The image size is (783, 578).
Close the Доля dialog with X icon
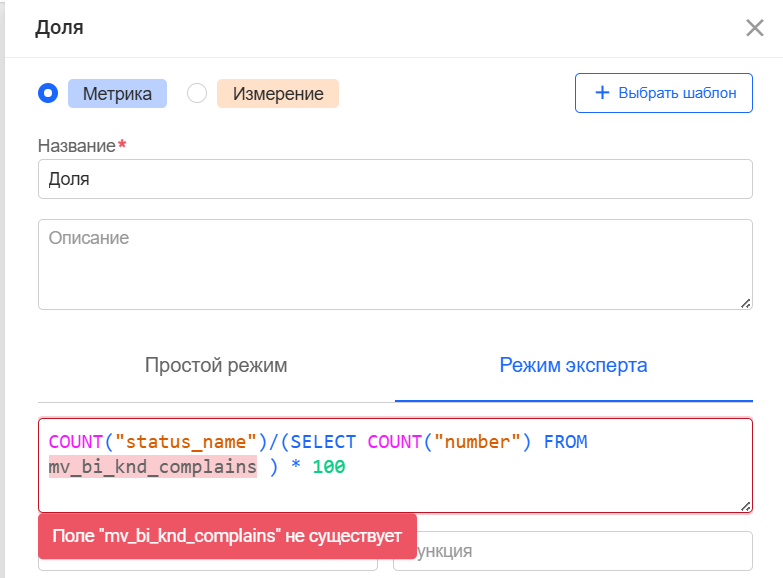click(x=754, y=28)
